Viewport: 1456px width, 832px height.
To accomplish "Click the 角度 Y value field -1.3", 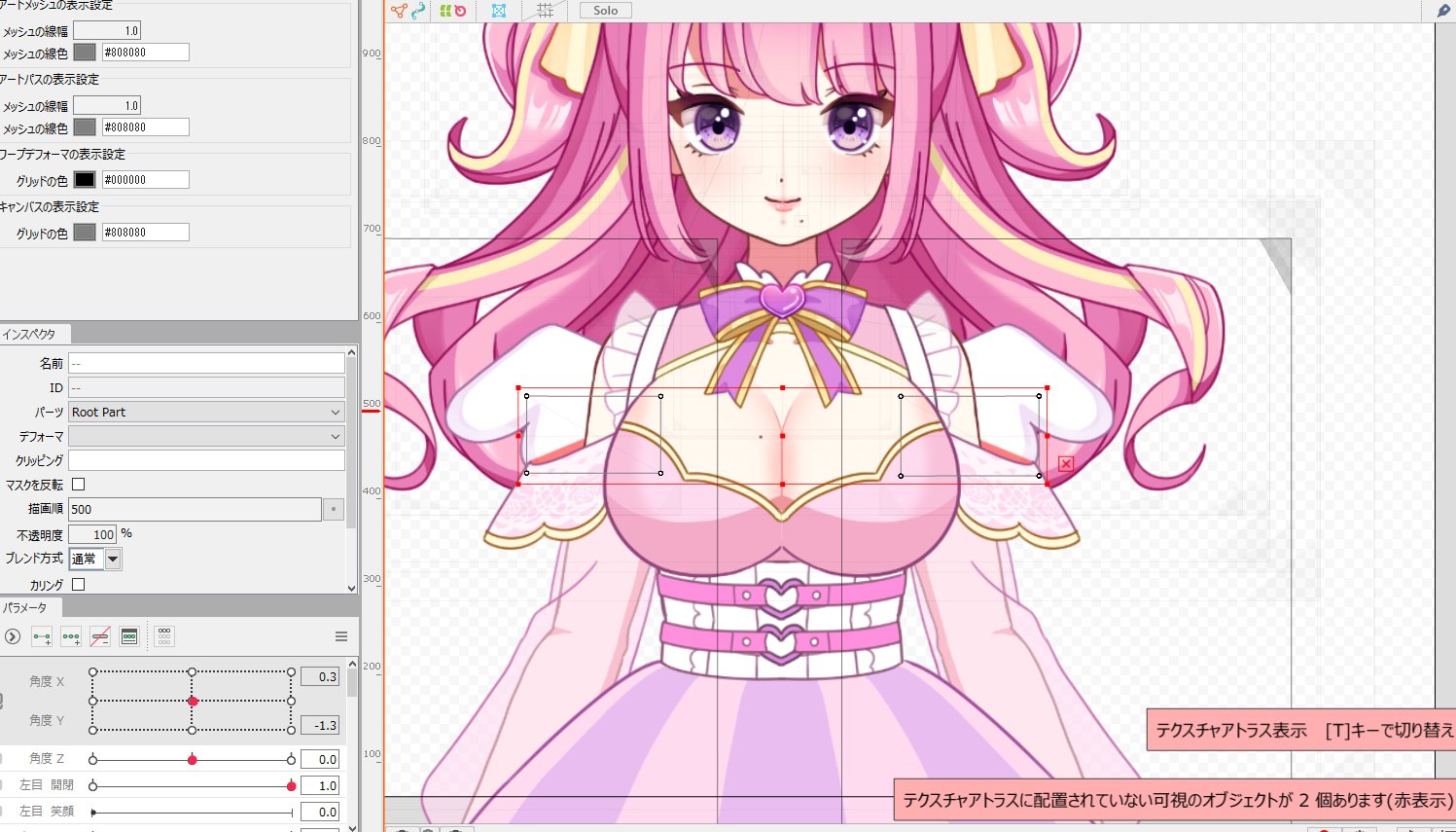I will [320, 725].
